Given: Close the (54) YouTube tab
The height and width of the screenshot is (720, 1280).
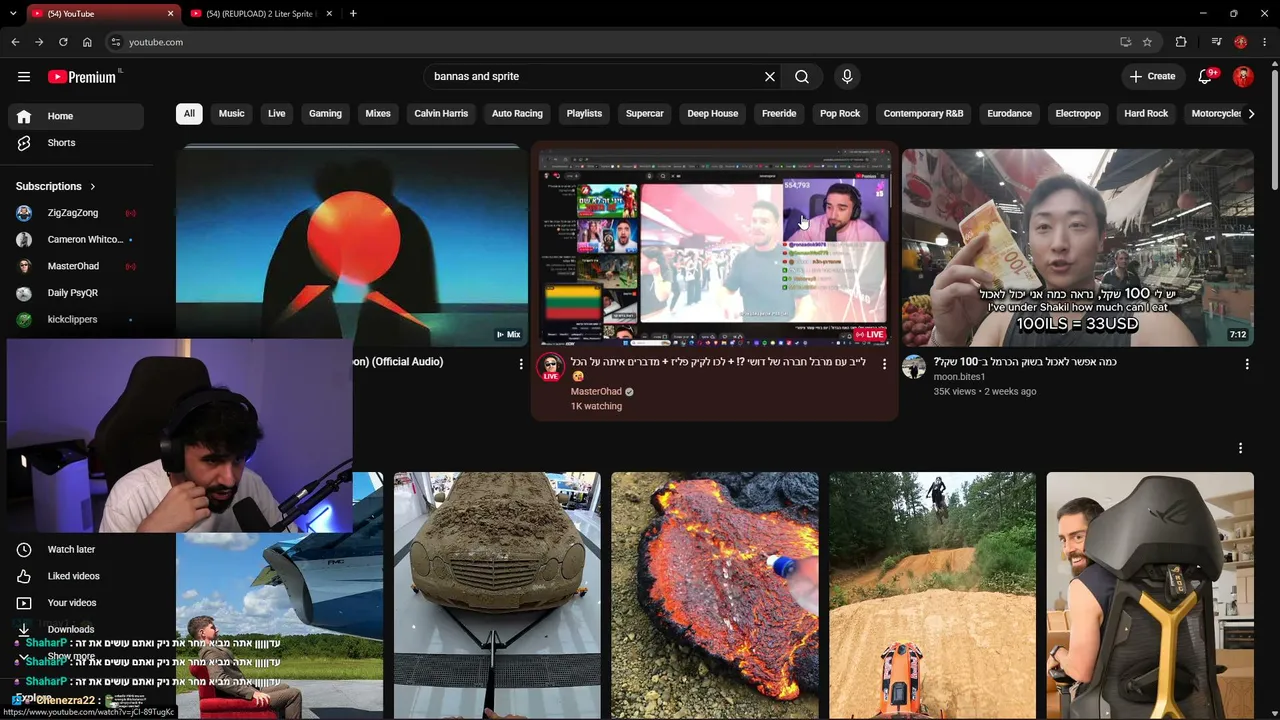Looking at the screenshot, I should click(170, 14).
